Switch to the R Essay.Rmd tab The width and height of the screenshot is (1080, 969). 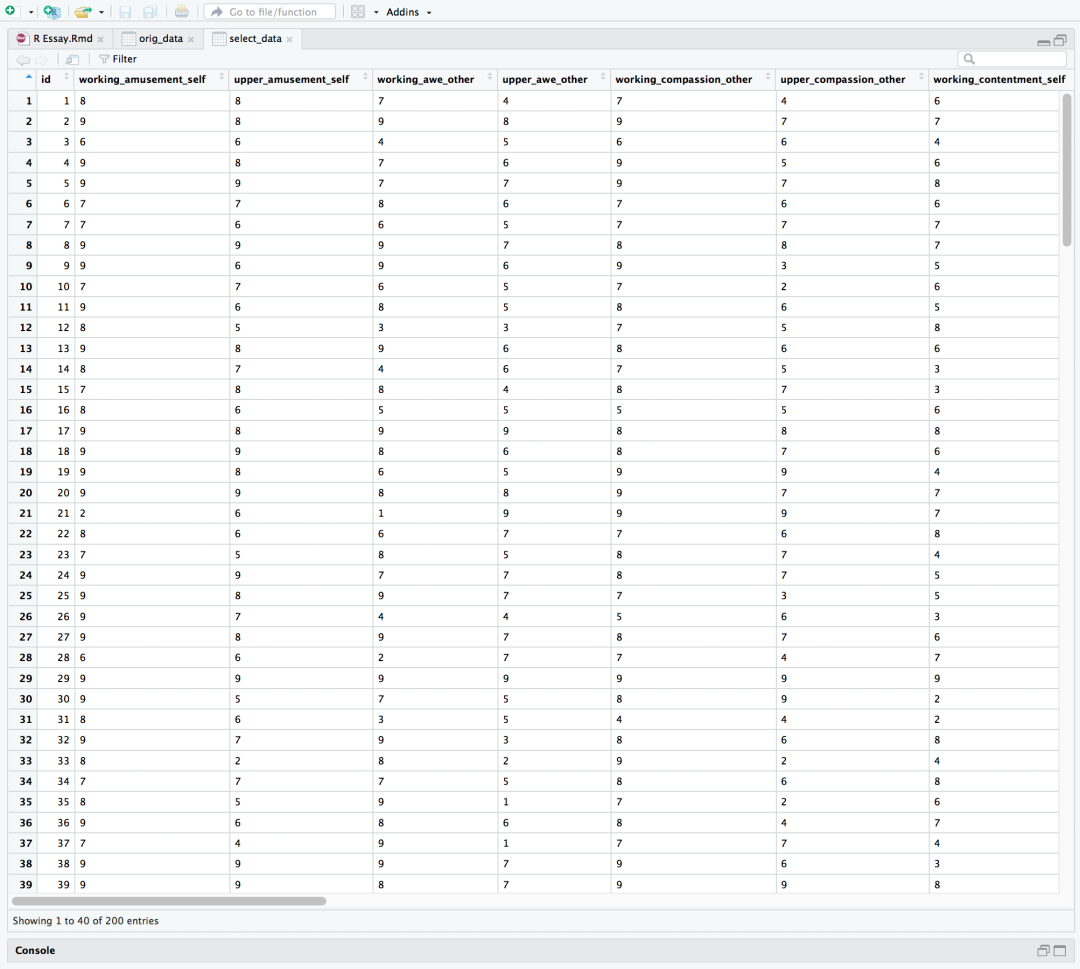tap(62, 39)
